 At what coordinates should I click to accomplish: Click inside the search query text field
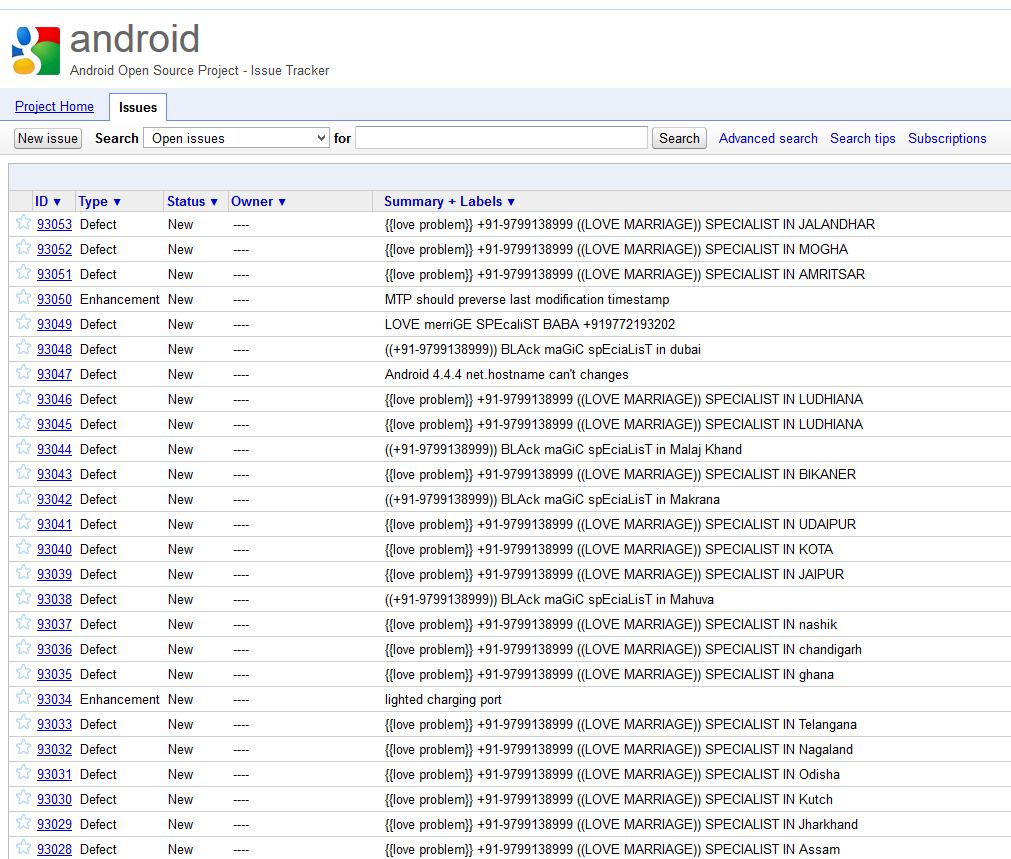(x=500, y=137)
